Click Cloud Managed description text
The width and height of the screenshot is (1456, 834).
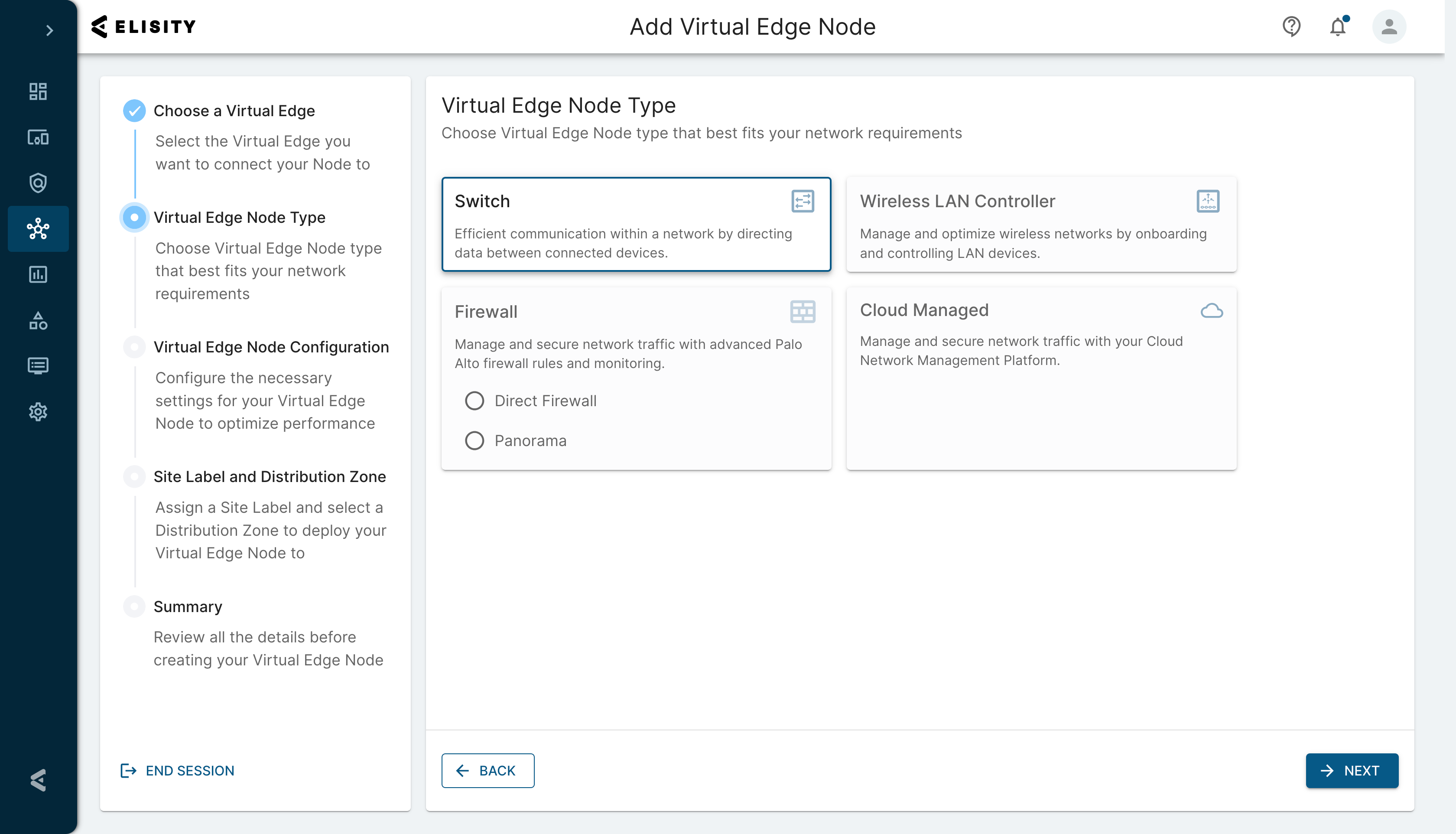pyautogui.click(x=1021, y=351)
